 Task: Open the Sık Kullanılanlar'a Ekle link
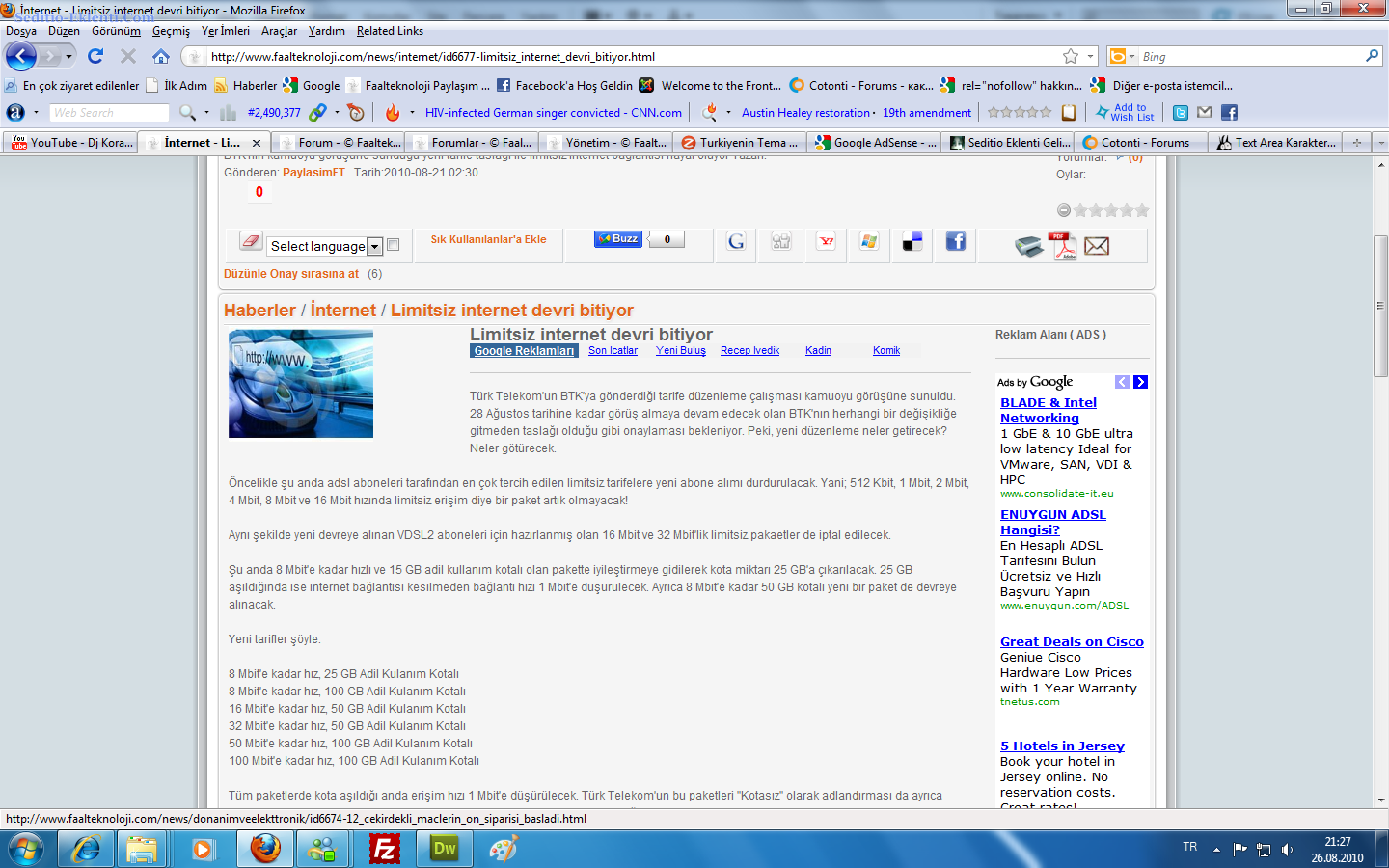tap(488, 239)
